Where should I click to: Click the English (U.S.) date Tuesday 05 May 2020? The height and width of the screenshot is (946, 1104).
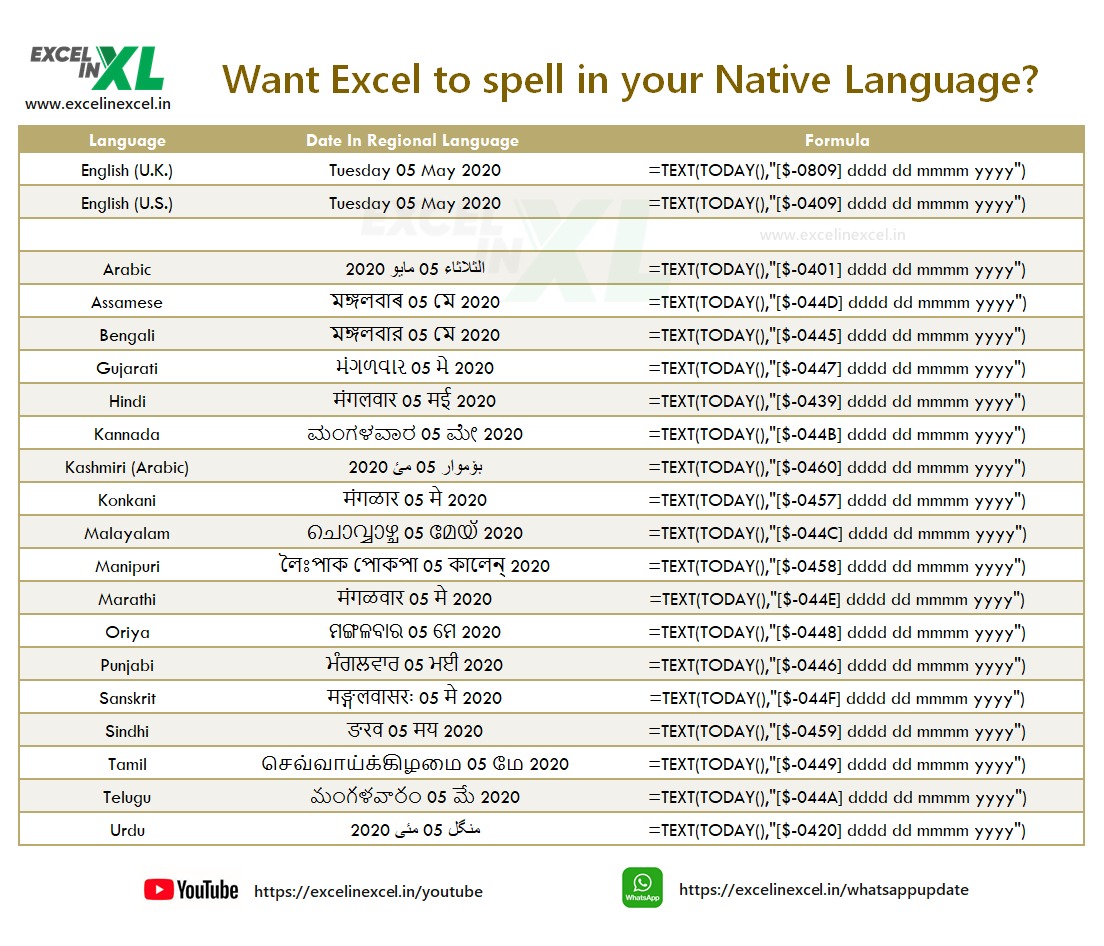415,203
